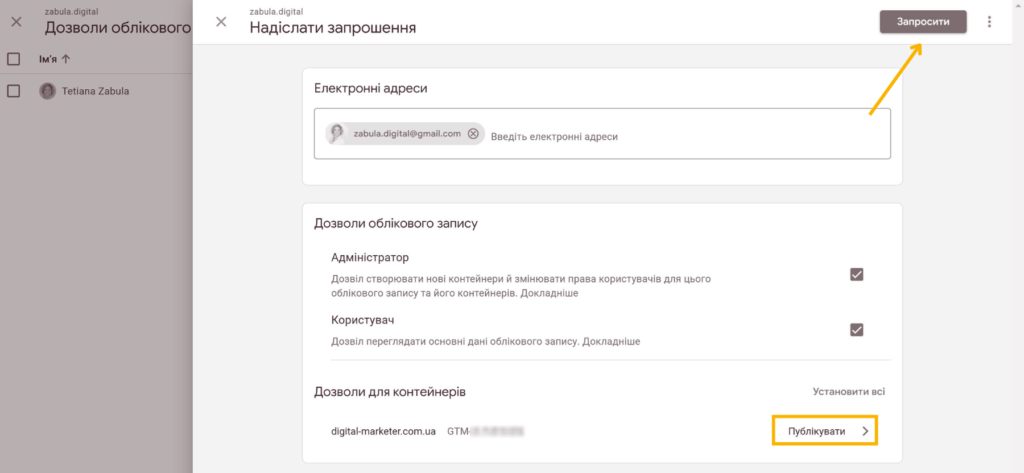Click the blurred GTM container ID

pyautogui.click(x=487, y=432)
